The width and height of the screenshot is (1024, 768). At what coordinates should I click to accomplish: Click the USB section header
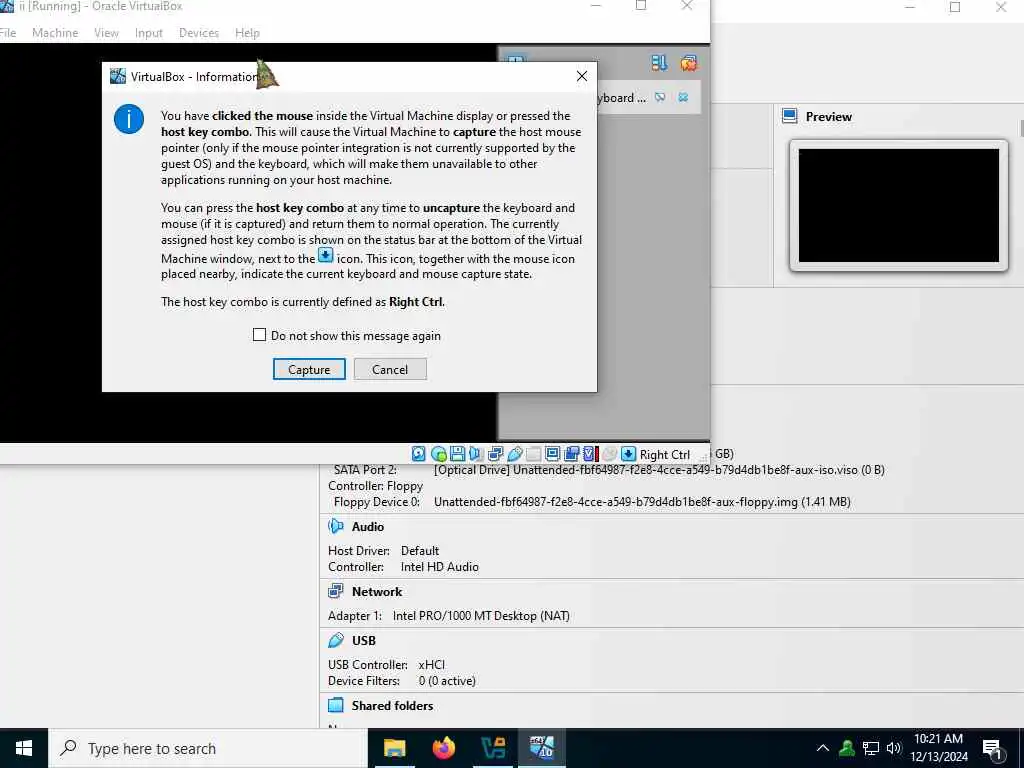(x=364, y=641)
